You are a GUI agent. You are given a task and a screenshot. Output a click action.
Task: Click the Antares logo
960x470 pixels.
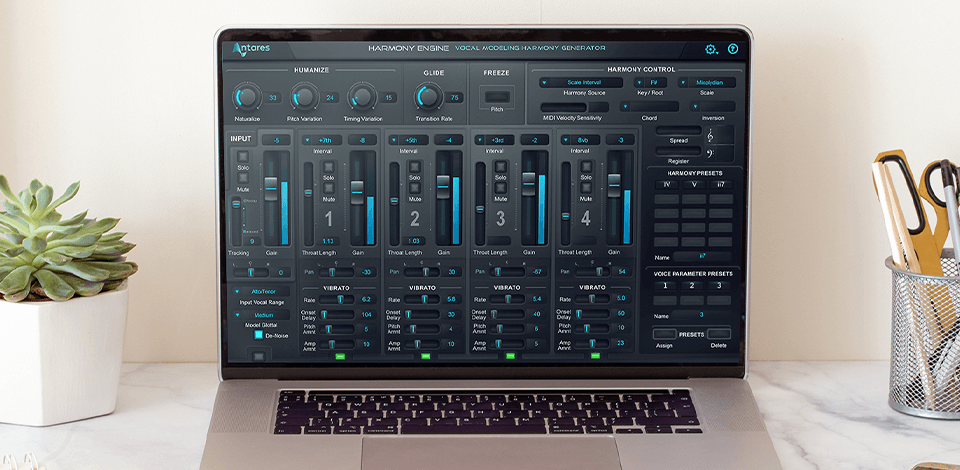[251, 50]
